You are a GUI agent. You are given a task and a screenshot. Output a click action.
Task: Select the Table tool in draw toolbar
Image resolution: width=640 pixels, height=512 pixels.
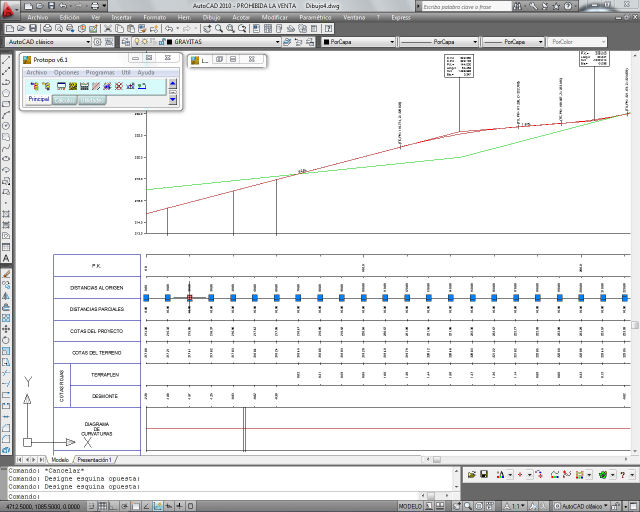point(6,247)
